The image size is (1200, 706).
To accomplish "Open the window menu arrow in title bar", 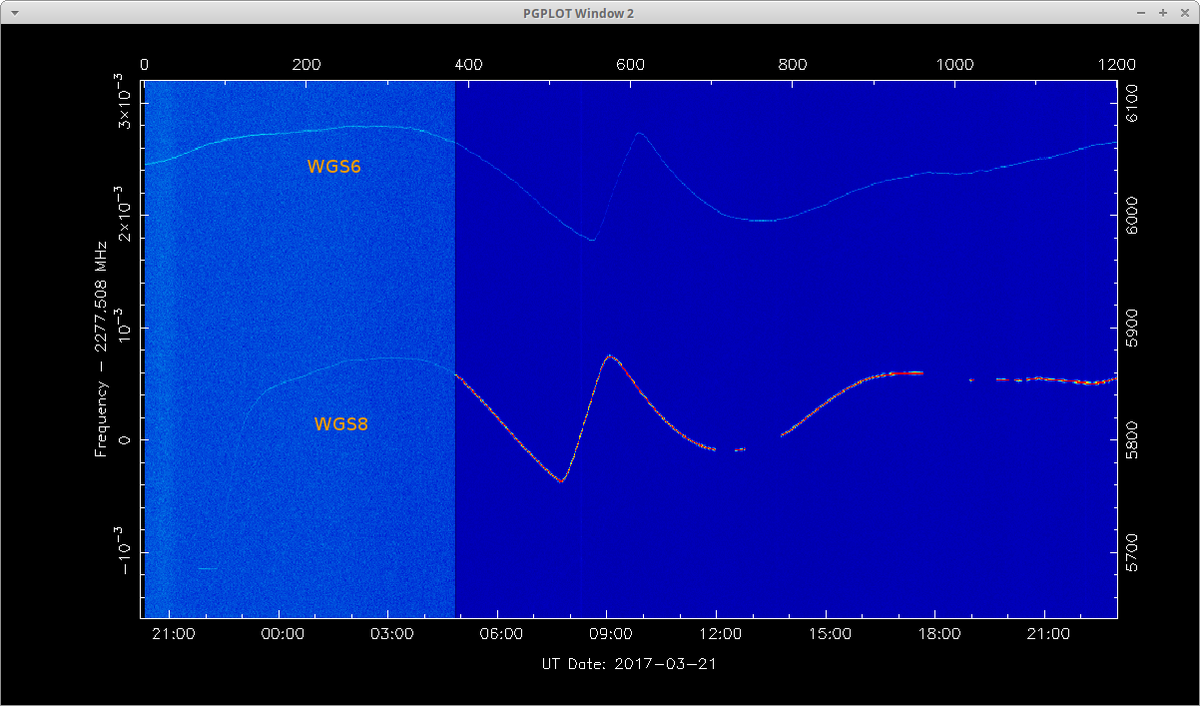I will [14, 13].
